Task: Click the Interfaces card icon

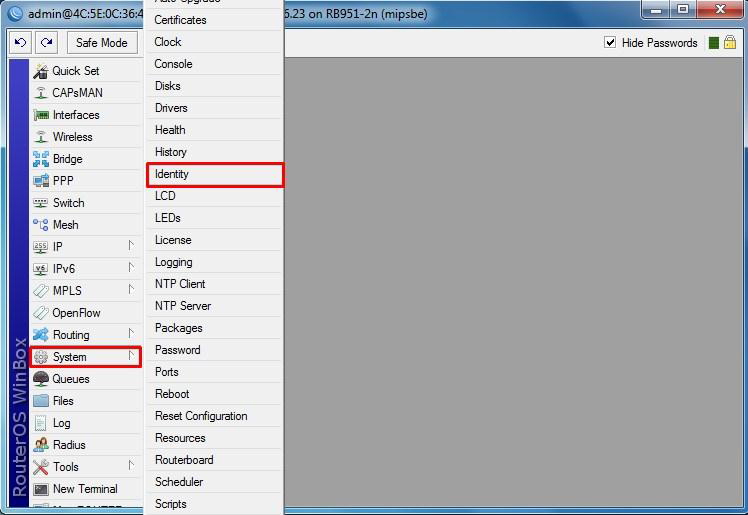Action: [41, 115]
